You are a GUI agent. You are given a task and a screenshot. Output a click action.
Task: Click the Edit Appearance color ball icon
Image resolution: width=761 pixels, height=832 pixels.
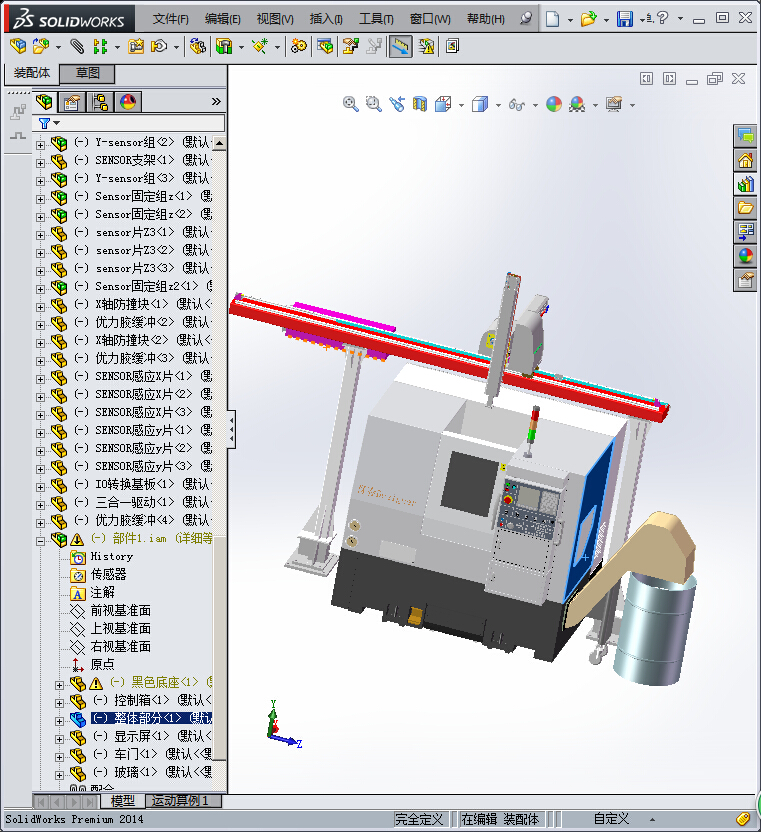coord(554,104)
